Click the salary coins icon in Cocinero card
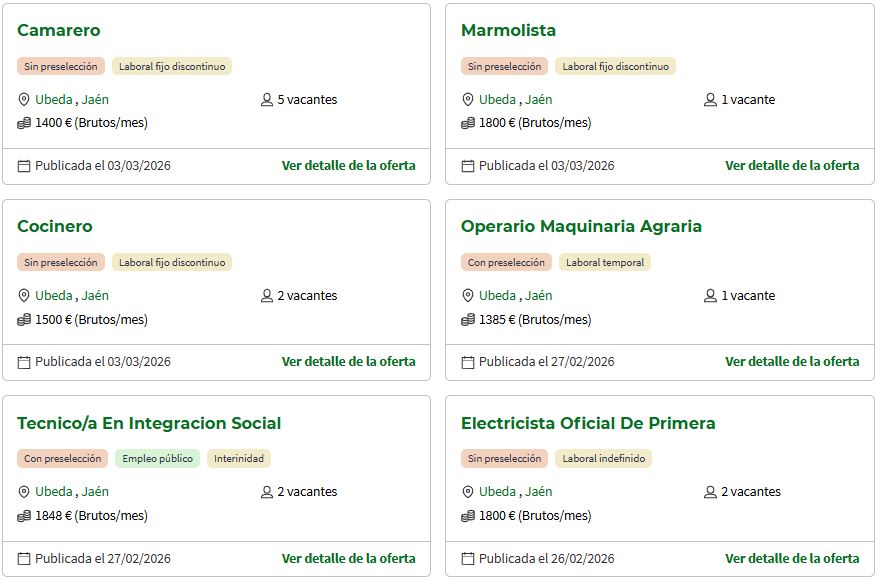 (24, 320)
